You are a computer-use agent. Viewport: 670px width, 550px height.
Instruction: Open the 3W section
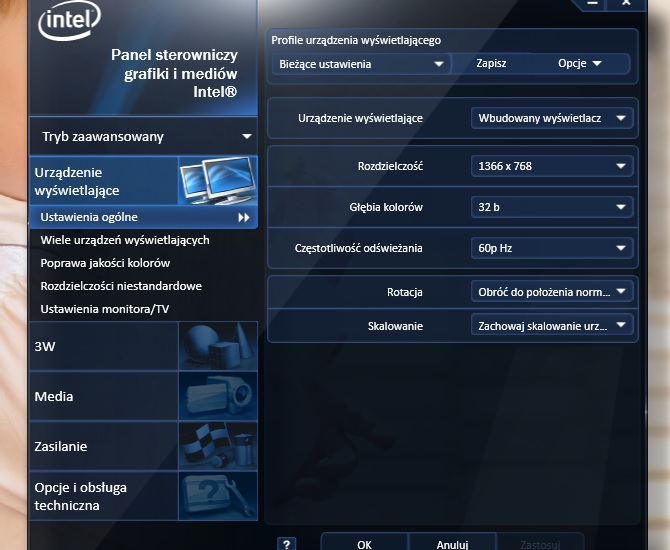[x=144, y=346]
